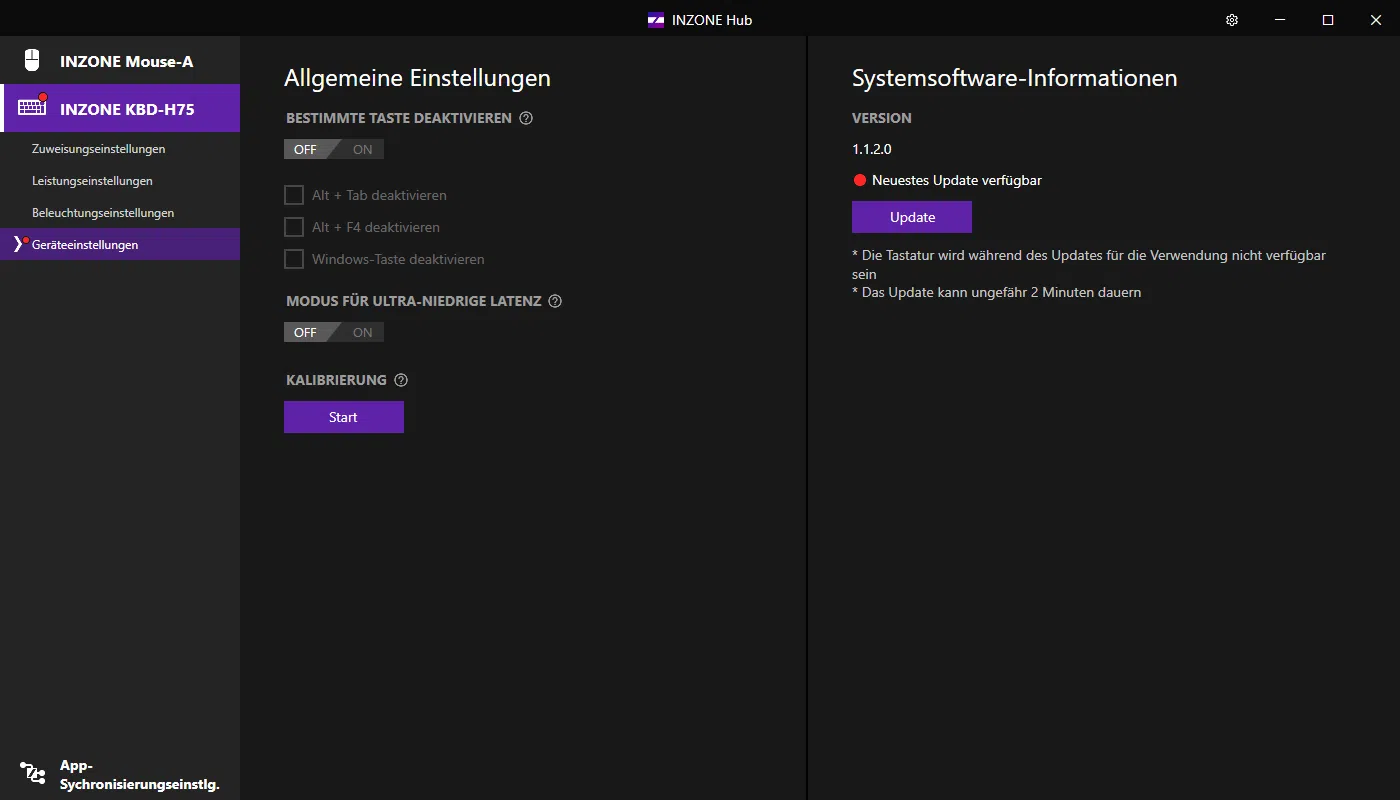Click the help icon next to Kalibrierung
The width and height of the screenshot is (1400, 800).
point(401,380)
